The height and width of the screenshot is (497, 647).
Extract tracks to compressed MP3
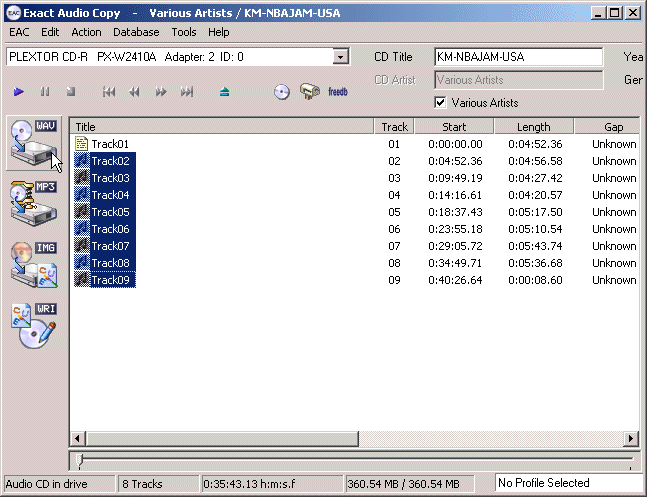[34, 203]
